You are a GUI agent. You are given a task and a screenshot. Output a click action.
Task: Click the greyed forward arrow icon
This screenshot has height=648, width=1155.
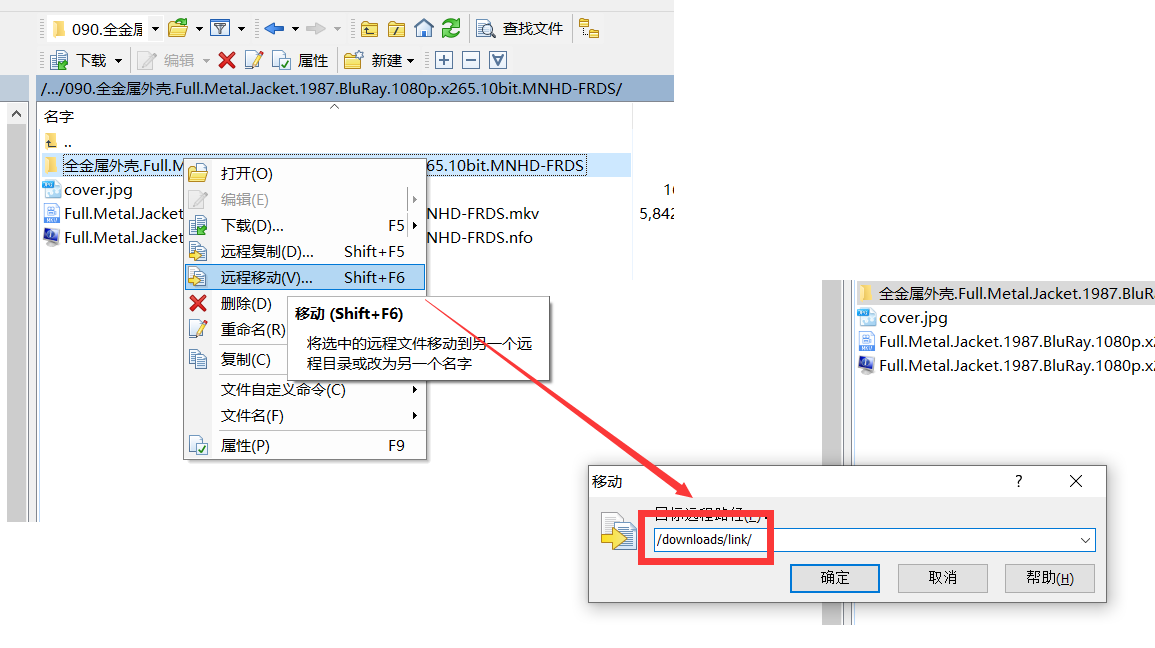316,29
